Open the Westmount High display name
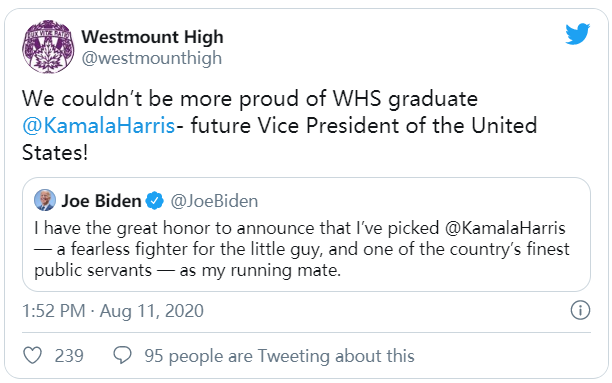 click(x=152, y=37)
